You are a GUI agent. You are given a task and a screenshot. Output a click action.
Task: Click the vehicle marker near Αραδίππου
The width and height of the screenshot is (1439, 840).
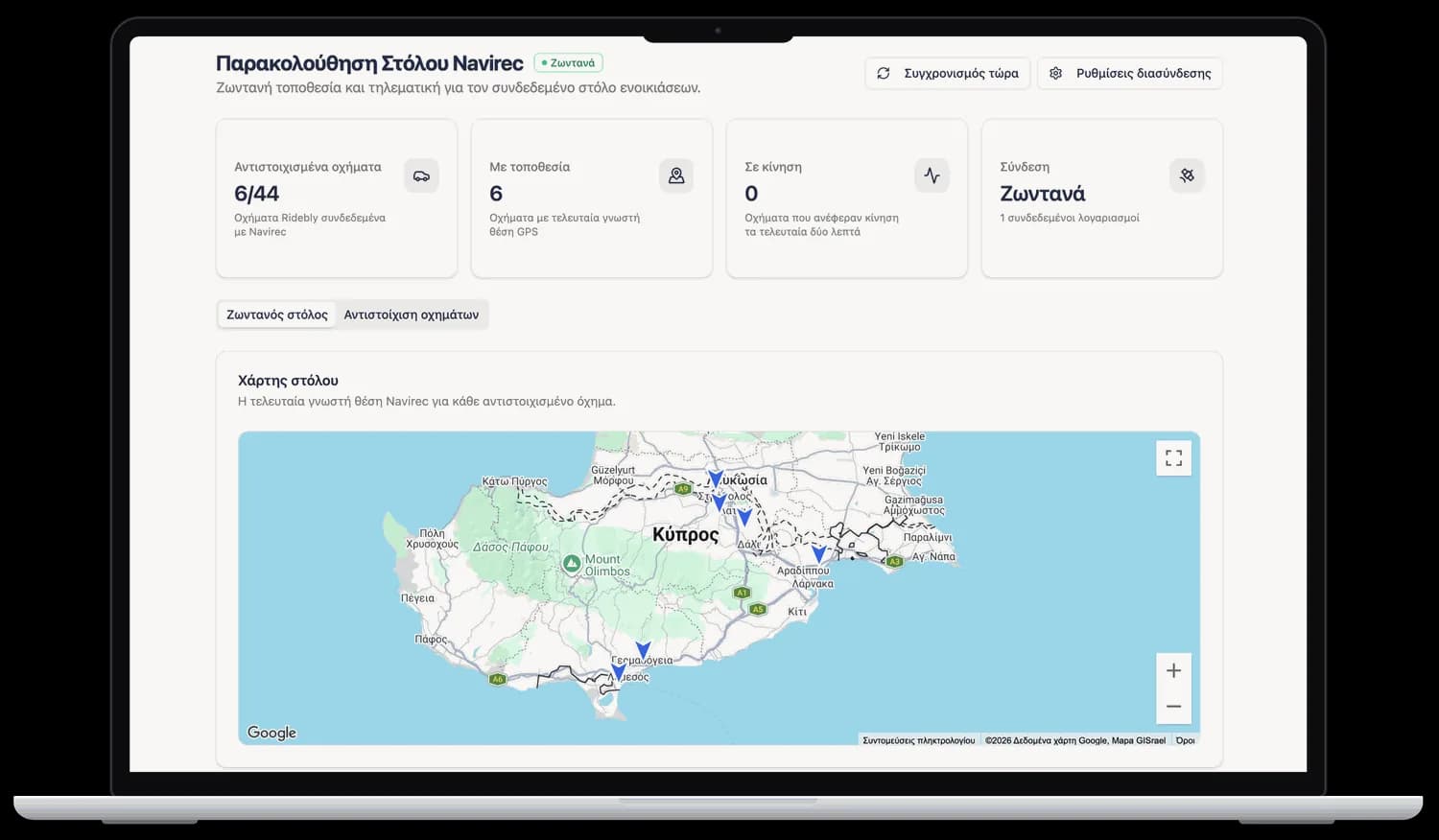click(818, 553)
